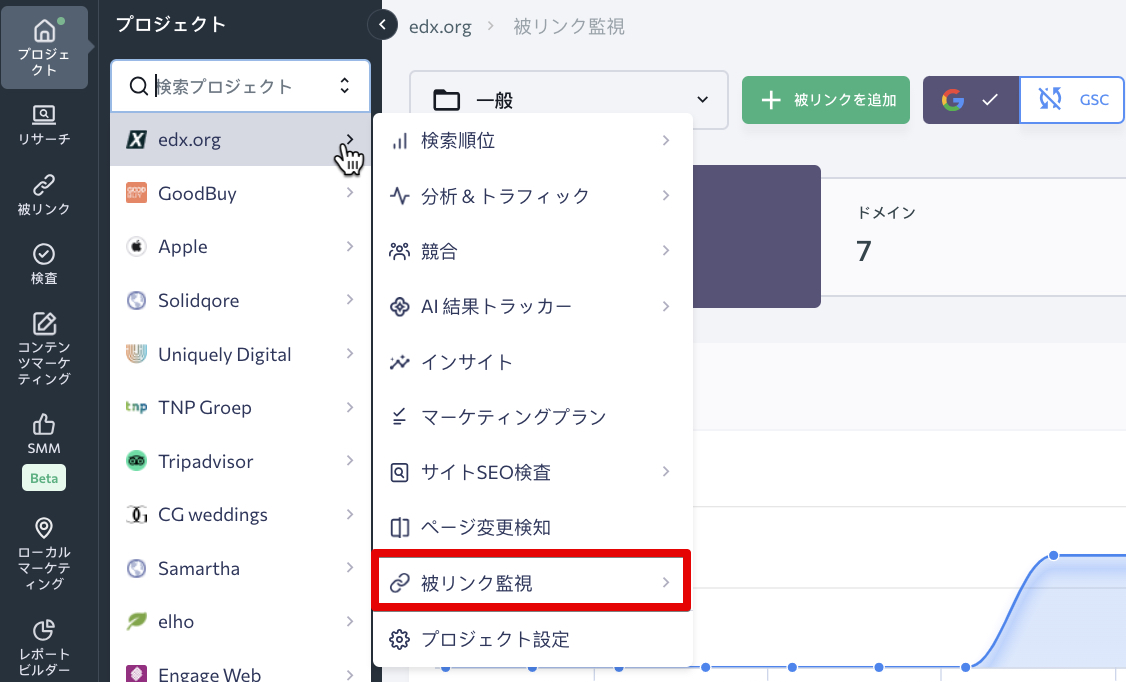Click the GoodBuy project logo icon
The width and height of the screenshot is (1126, 682).
136,193
